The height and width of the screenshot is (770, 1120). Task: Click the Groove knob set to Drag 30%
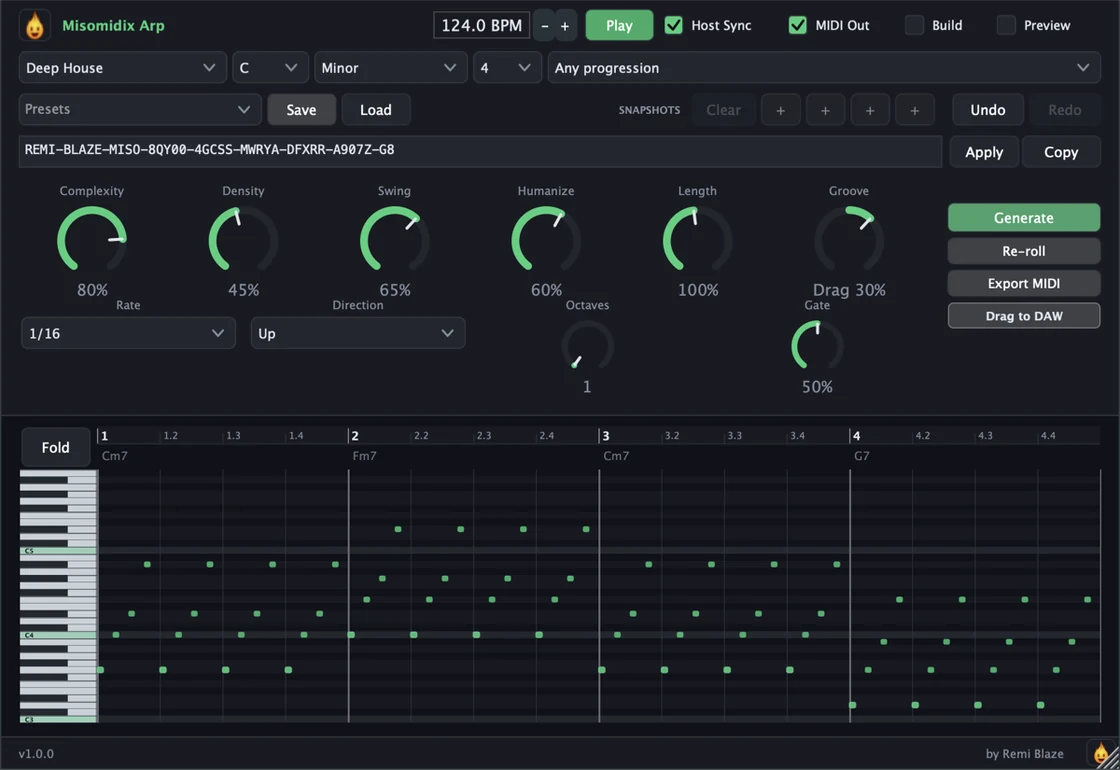849,241
